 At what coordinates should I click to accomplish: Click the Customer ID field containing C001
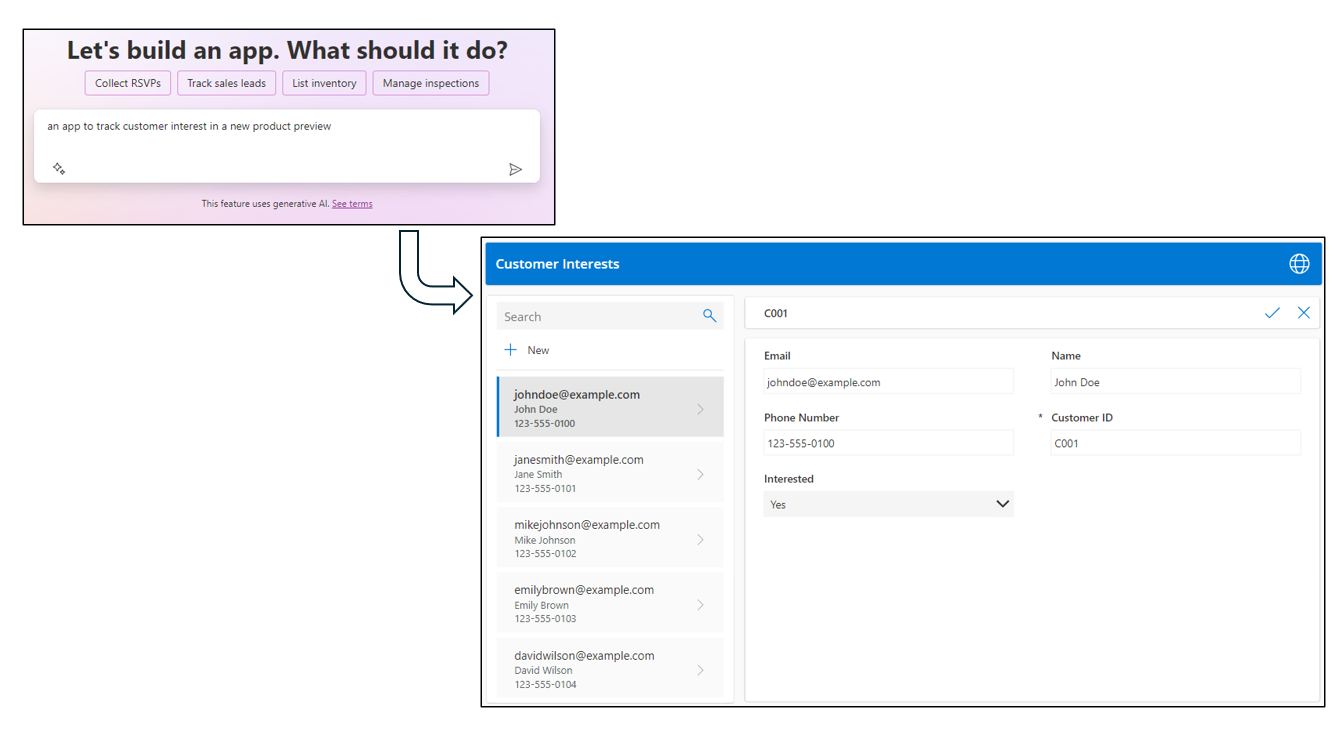tap(1176, 443)
